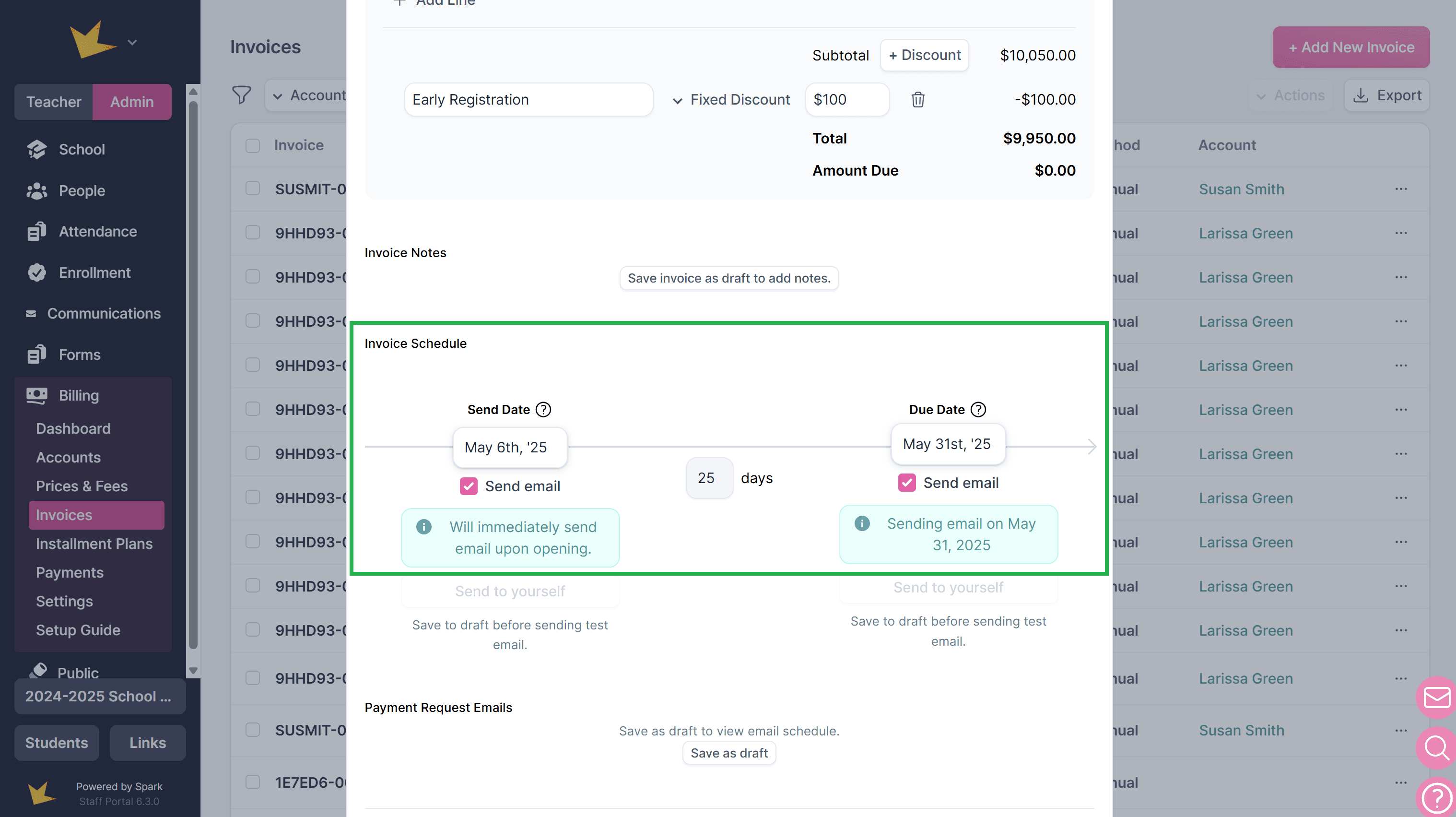Screen dimensions: 1456x817
Task: Add a discount with the + Discount button
Action: click(924, 55)
